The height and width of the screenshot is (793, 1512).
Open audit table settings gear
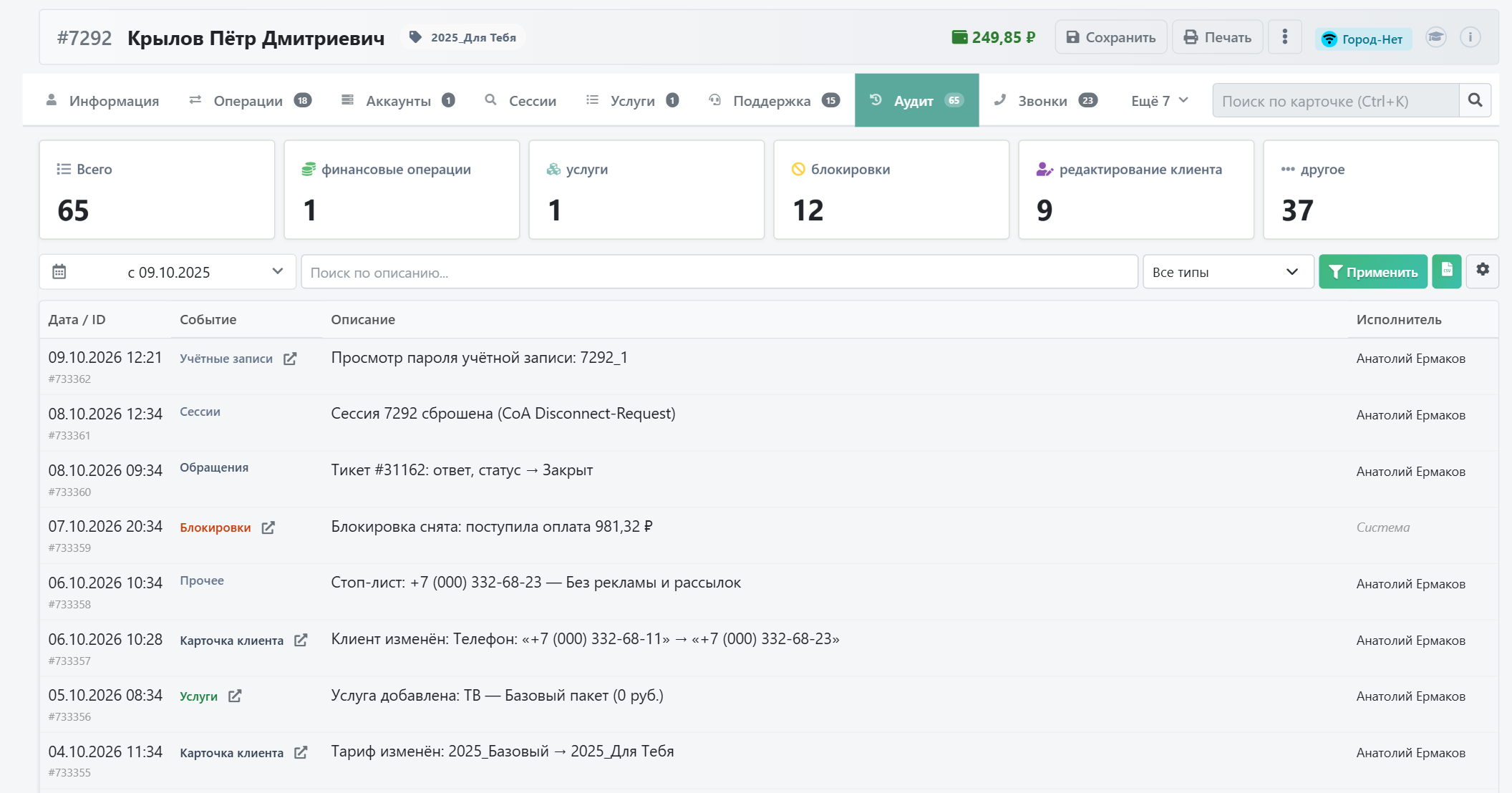(1483, 271)
